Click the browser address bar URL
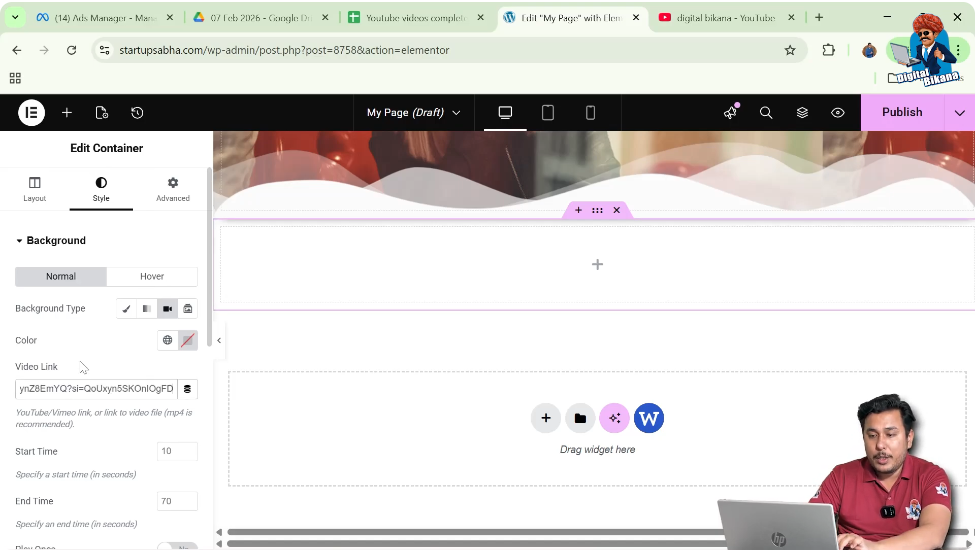This screenshot has width=976, height=552. [284, 50]
